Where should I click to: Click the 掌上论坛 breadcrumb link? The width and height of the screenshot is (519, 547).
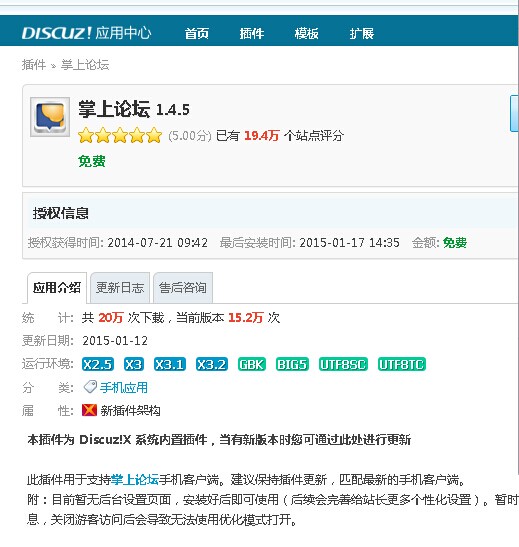tap(85, 65)
